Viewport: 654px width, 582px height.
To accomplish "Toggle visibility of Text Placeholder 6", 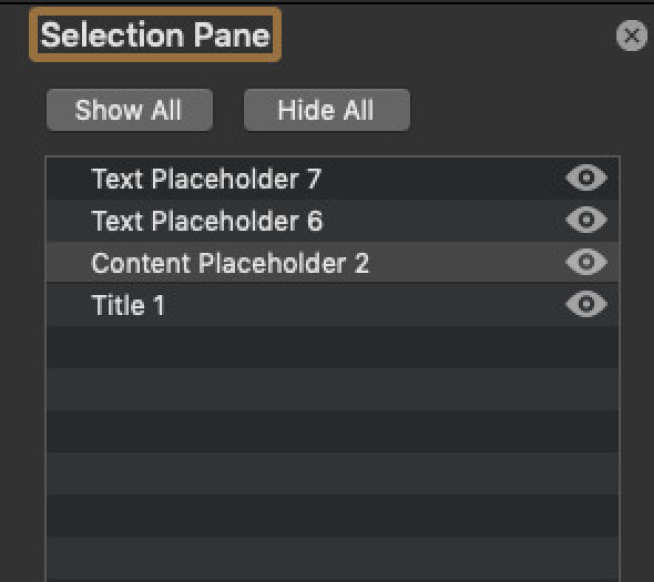I will 586,221.
